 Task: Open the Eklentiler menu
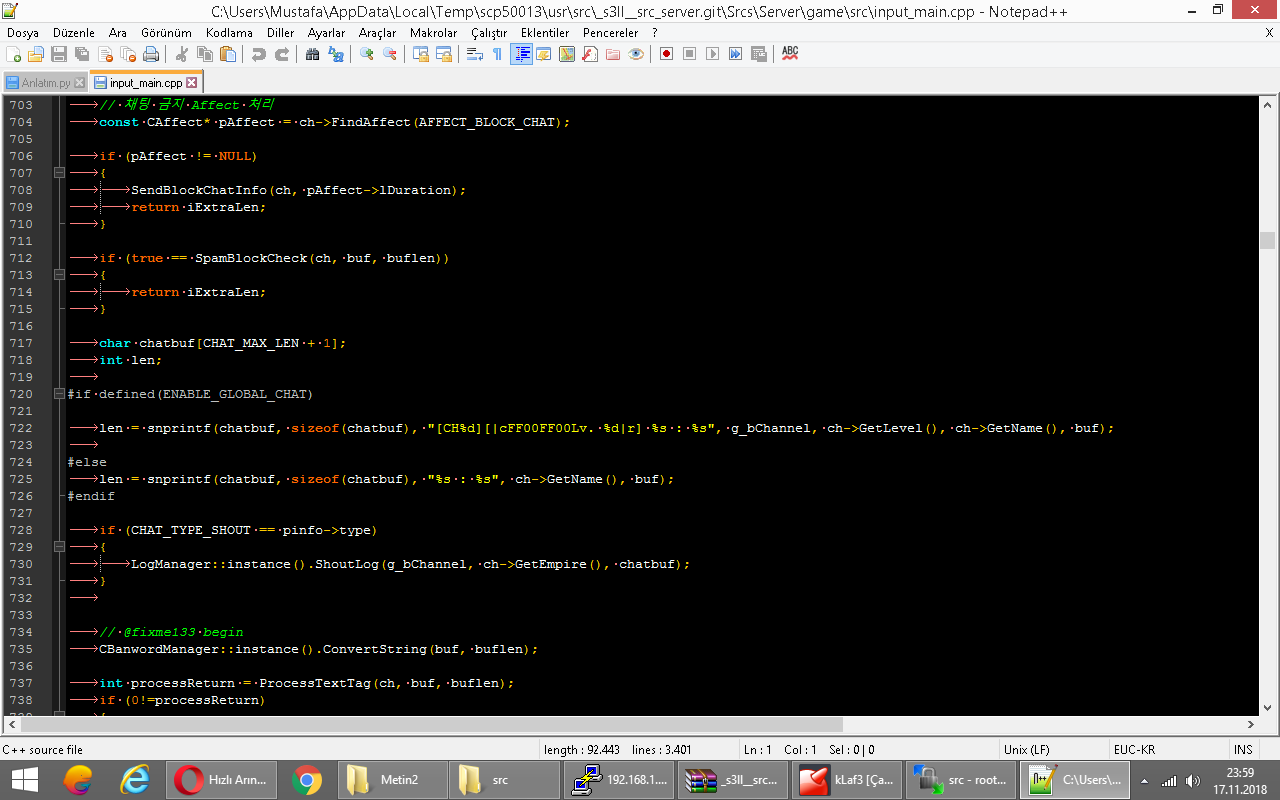tap(545, 33)
